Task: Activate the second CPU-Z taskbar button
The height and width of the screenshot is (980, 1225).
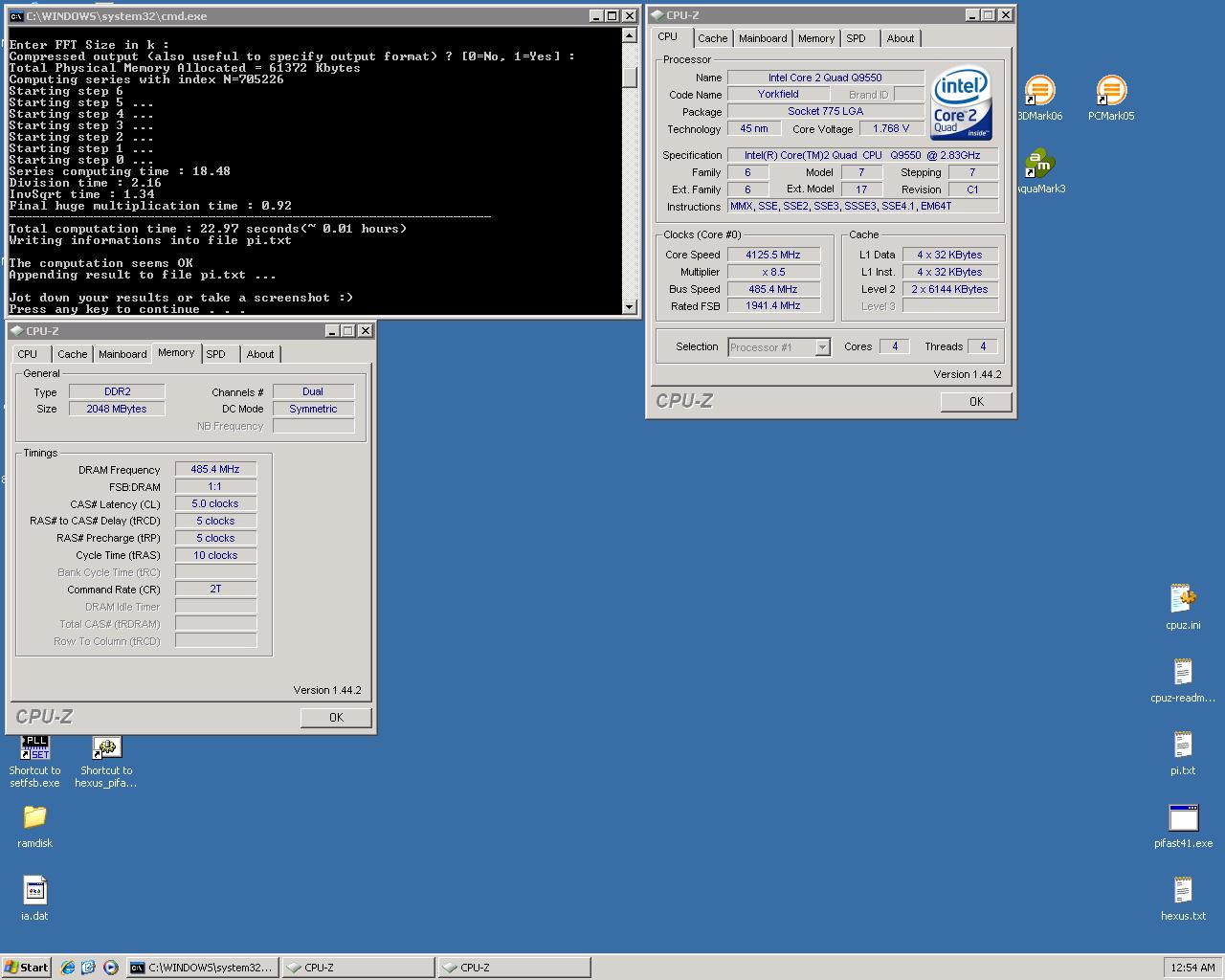Action: coord(514,968)
